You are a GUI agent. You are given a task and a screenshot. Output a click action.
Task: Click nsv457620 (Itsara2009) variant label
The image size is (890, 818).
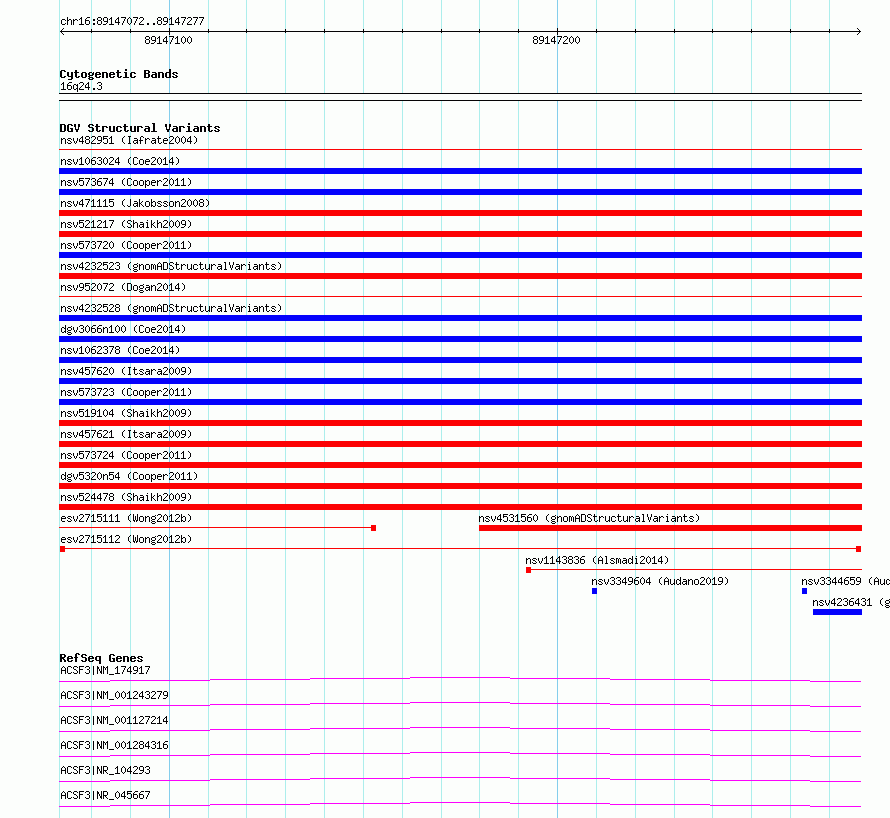(x=126, y=371)
